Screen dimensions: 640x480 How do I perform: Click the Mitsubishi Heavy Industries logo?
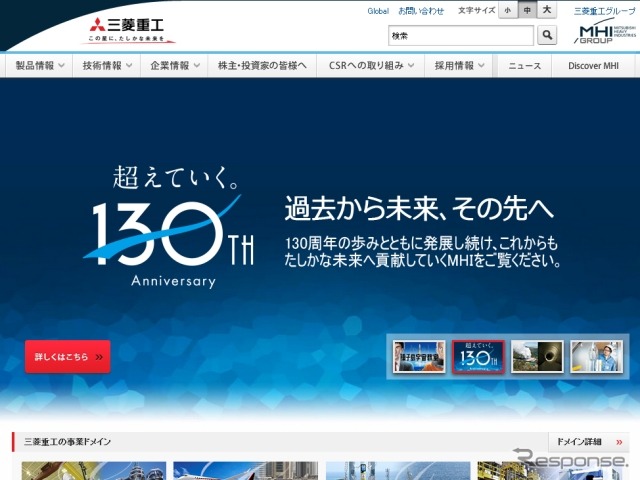pos(128,30)
